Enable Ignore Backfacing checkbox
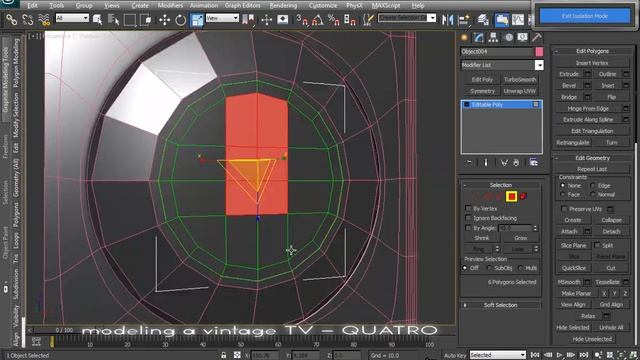 tap(468, 218)
